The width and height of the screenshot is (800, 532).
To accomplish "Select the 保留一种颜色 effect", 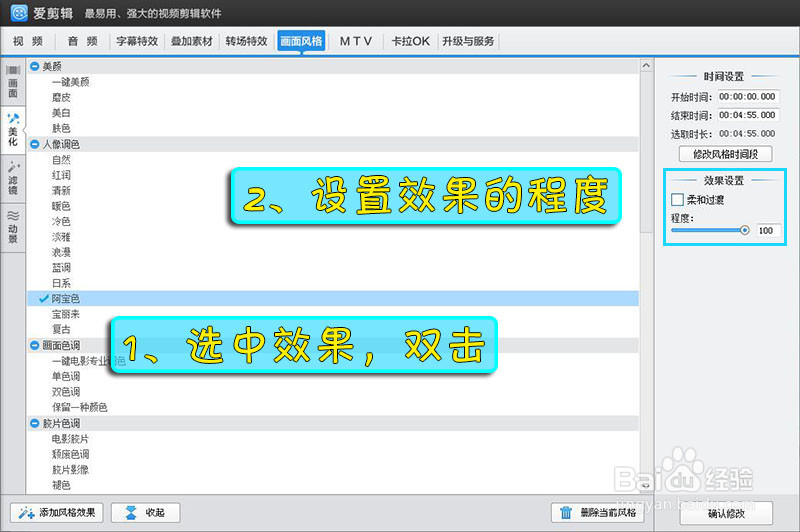I will coord(80,407).
